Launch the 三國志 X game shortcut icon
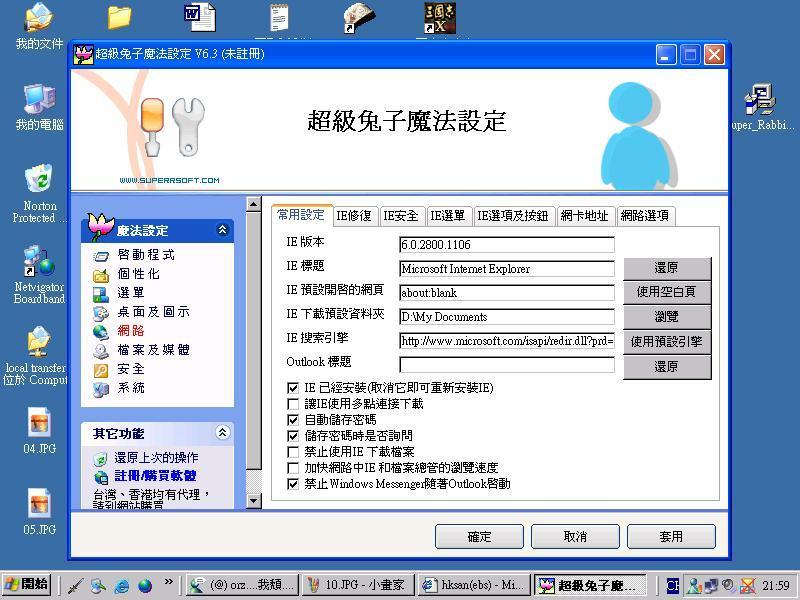Viewport: 800px width, 600px height. coord(439,18)
